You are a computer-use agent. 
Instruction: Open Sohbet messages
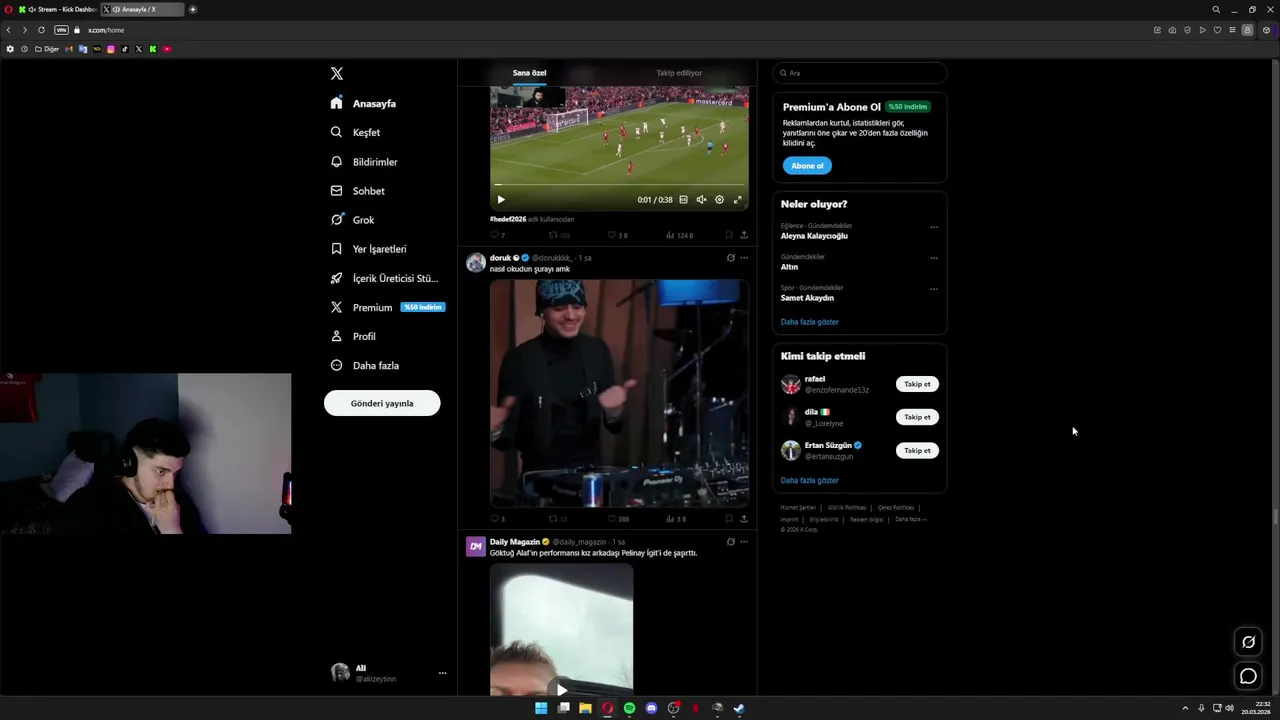(357, 191)
